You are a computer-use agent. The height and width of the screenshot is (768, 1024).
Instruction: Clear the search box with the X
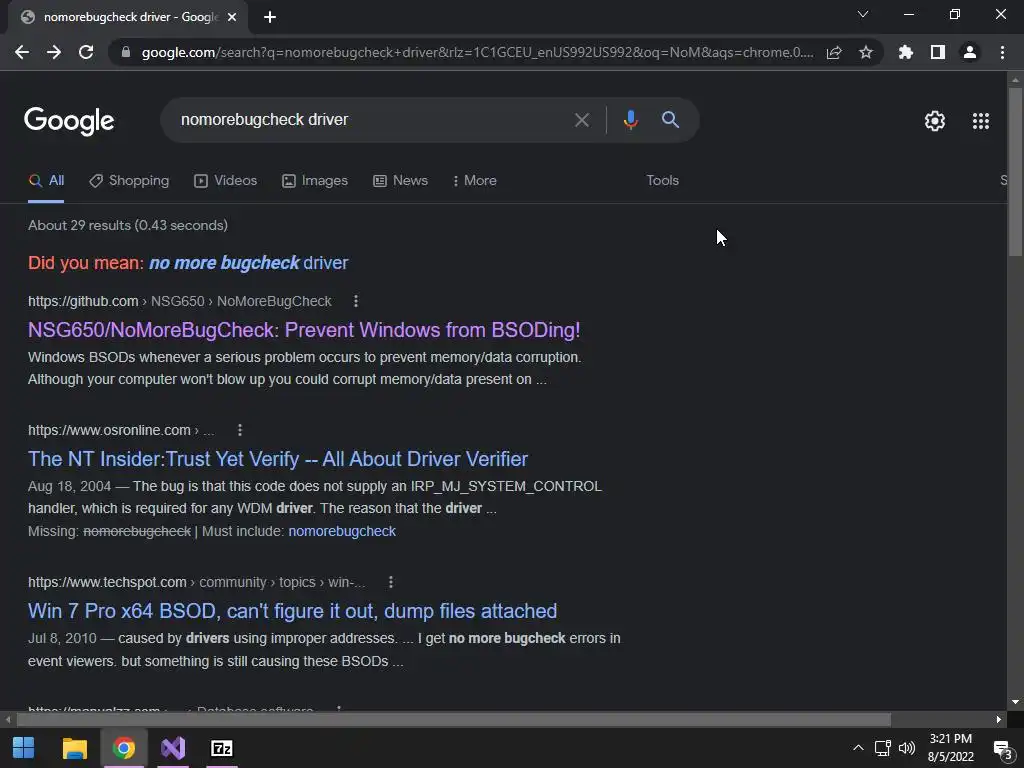(581, 120)
